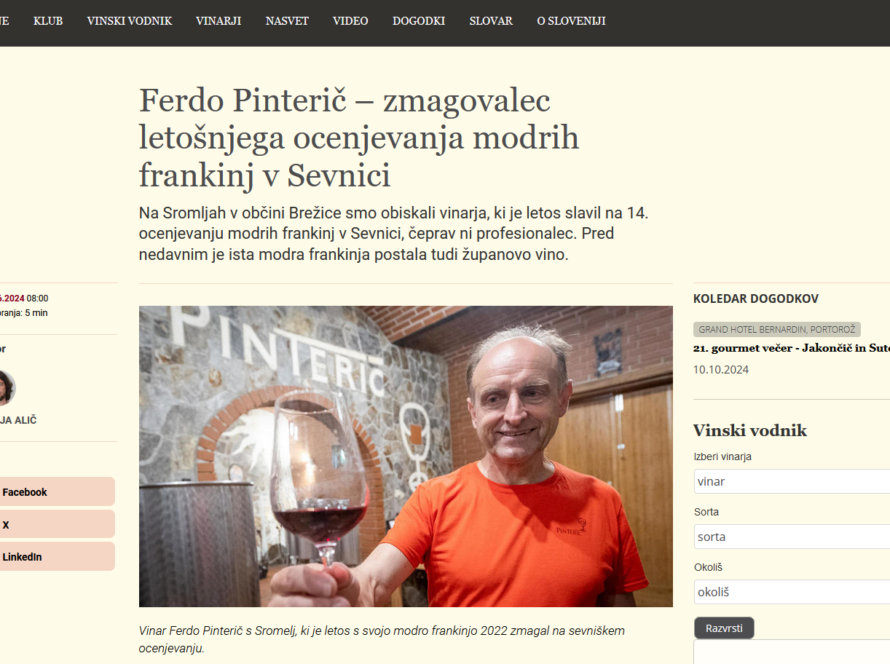Open DOGODKI in the top navigation
The image size is (890, 664).
419,21
